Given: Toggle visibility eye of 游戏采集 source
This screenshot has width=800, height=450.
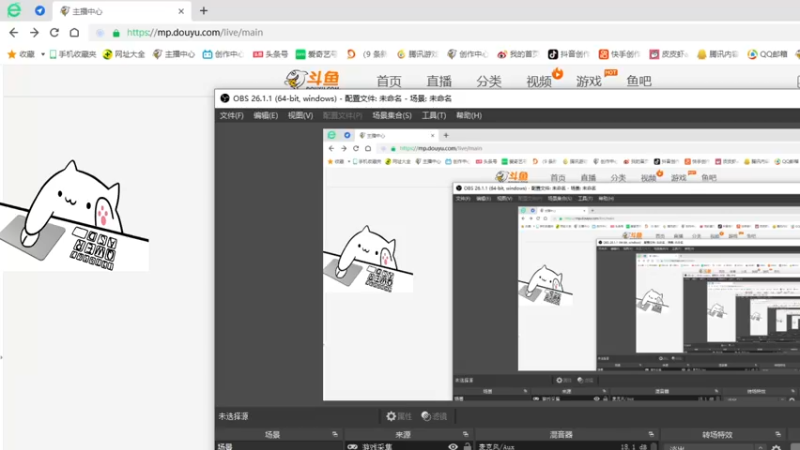Looking at the screenshot, I should tap(453, 446).
